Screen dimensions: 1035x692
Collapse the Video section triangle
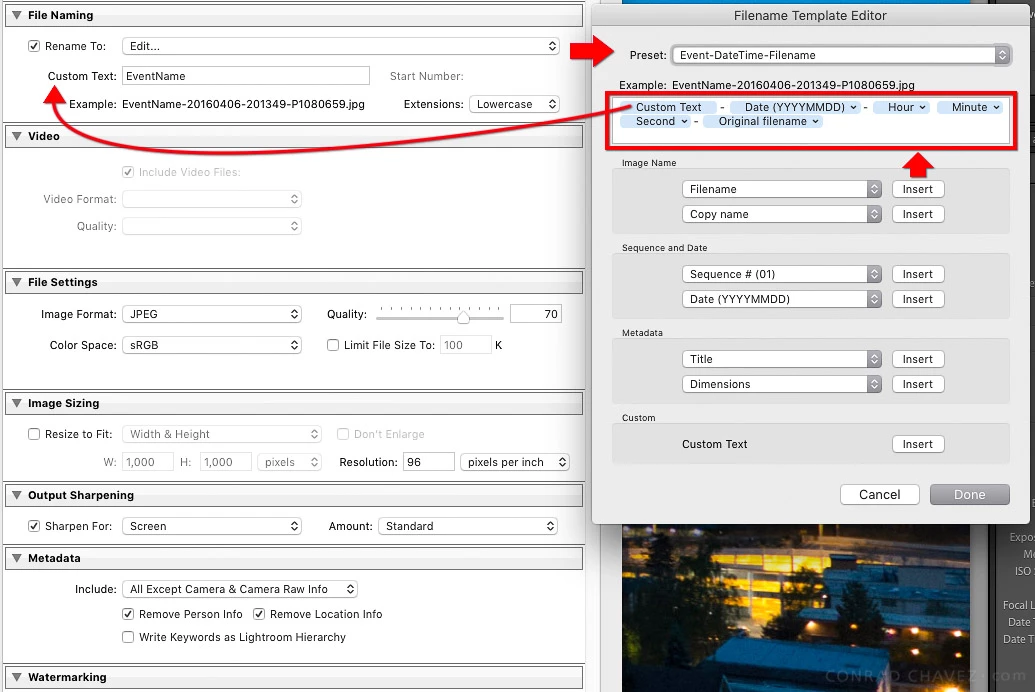pyautogui.click(x=17, y=135)
